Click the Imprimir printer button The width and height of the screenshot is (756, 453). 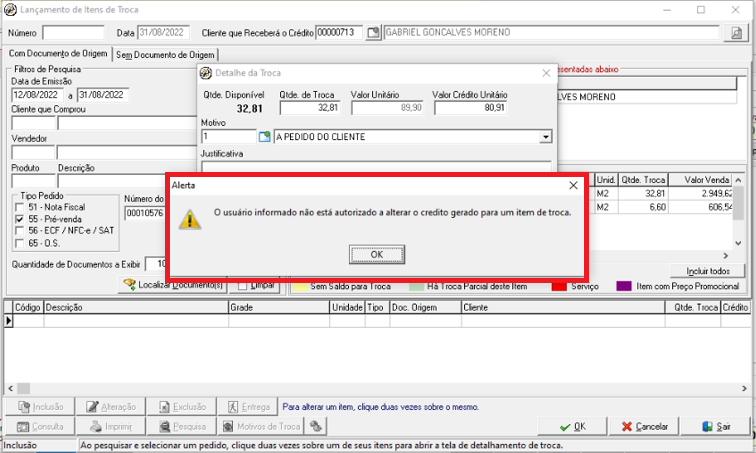(x=111, y=426)
